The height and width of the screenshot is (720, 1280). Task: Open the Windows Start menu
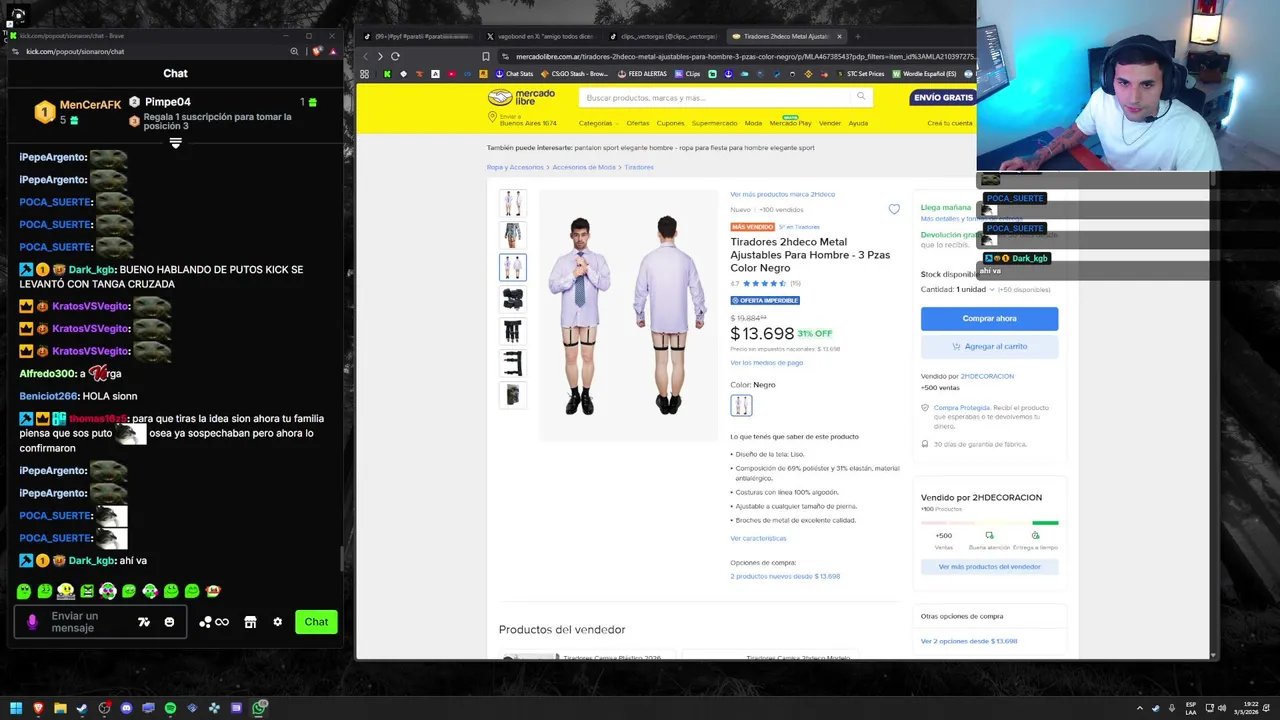[x=16, y=708]
